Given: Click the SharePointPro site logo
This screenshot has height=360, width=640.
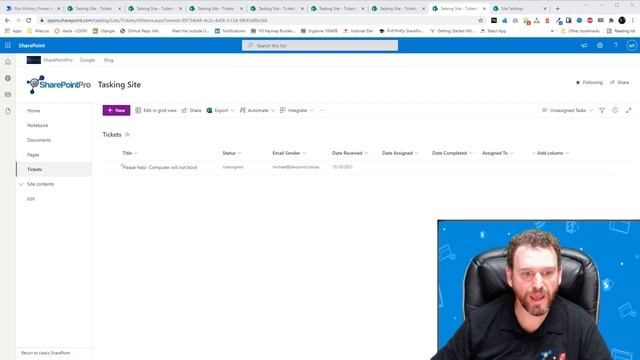Looking at the screenshot, I should [59, 84].
